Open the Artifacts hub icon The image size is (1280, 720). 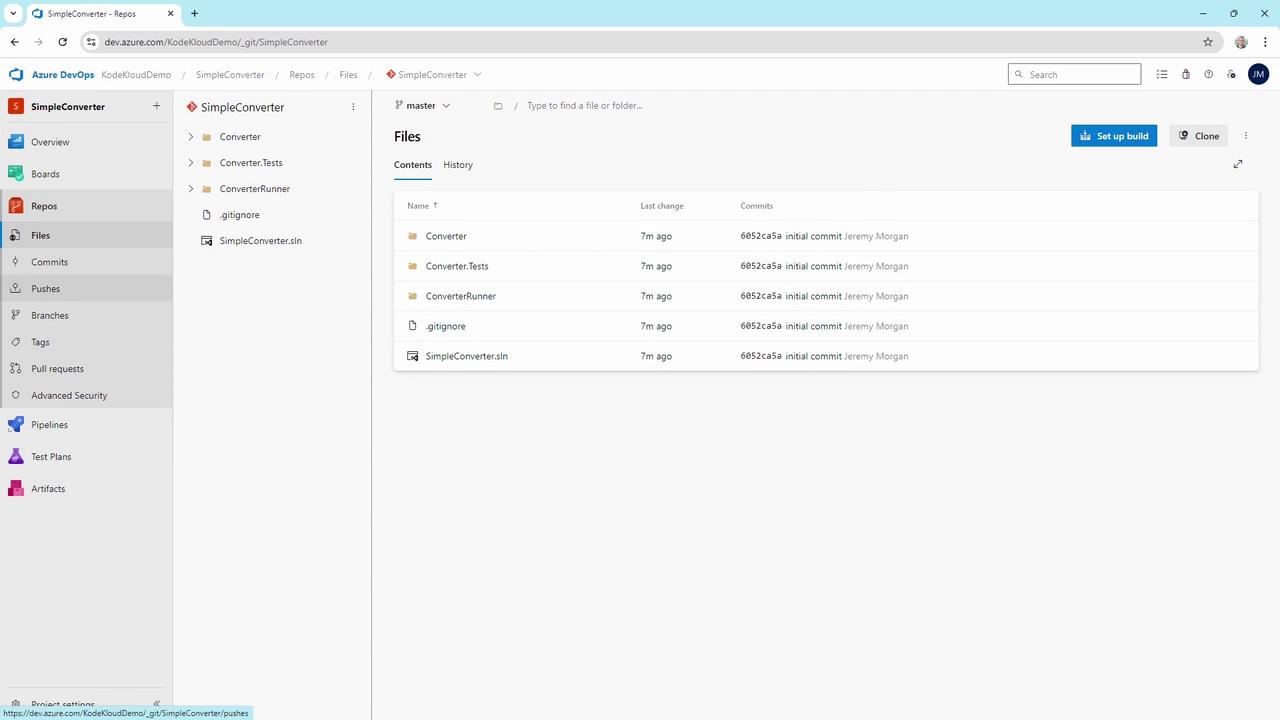(x=15, y=488)
